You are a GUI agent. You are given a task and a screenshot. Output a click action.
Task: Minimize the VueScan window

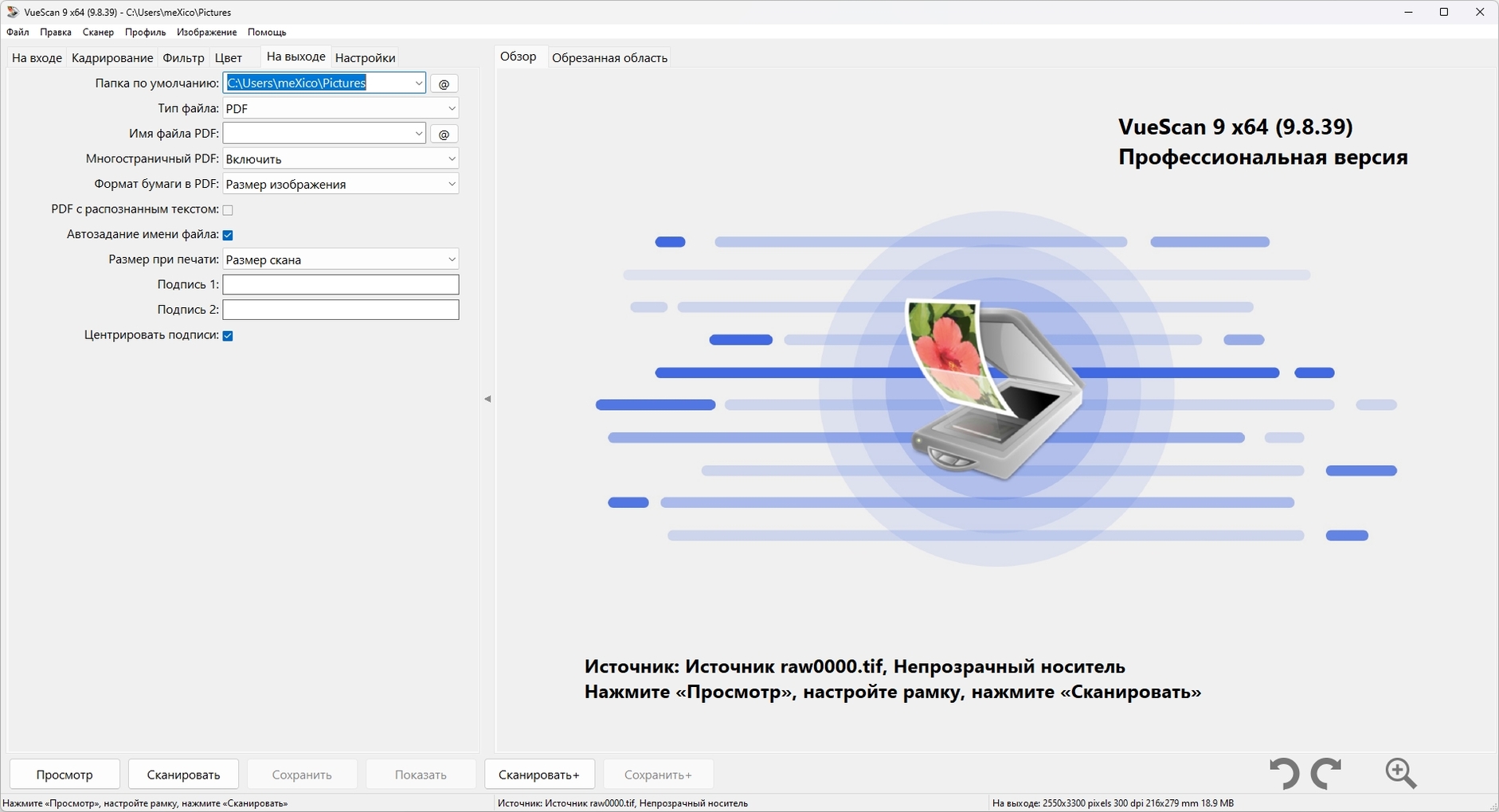coord(1408,12)
